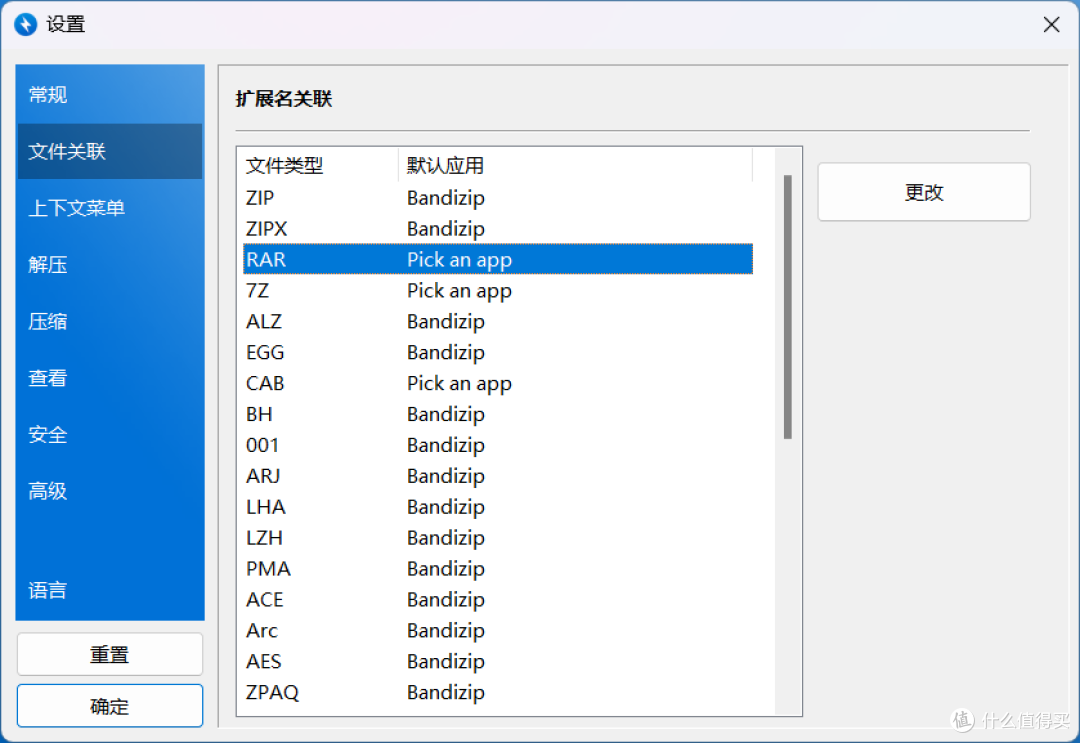The image size is (1080, 743).
Task: Select the ALZ file type row
Action: pos(498,322)
